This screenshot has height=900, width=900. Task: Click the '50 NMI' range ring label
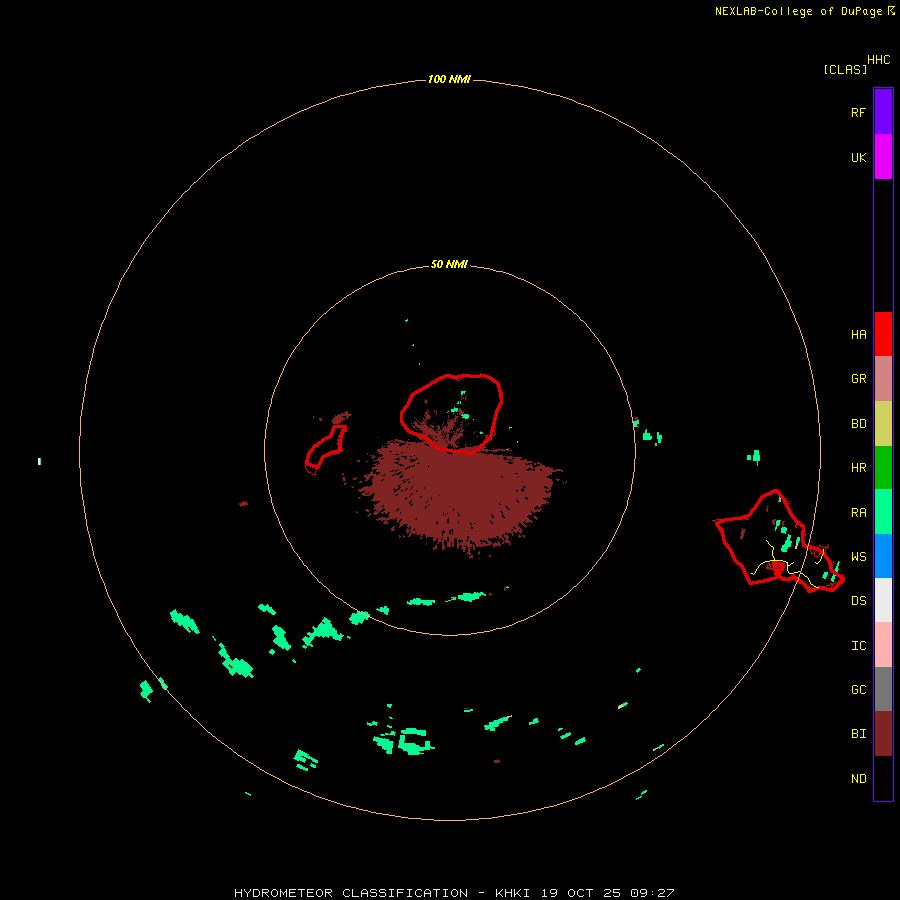[449, 264]
